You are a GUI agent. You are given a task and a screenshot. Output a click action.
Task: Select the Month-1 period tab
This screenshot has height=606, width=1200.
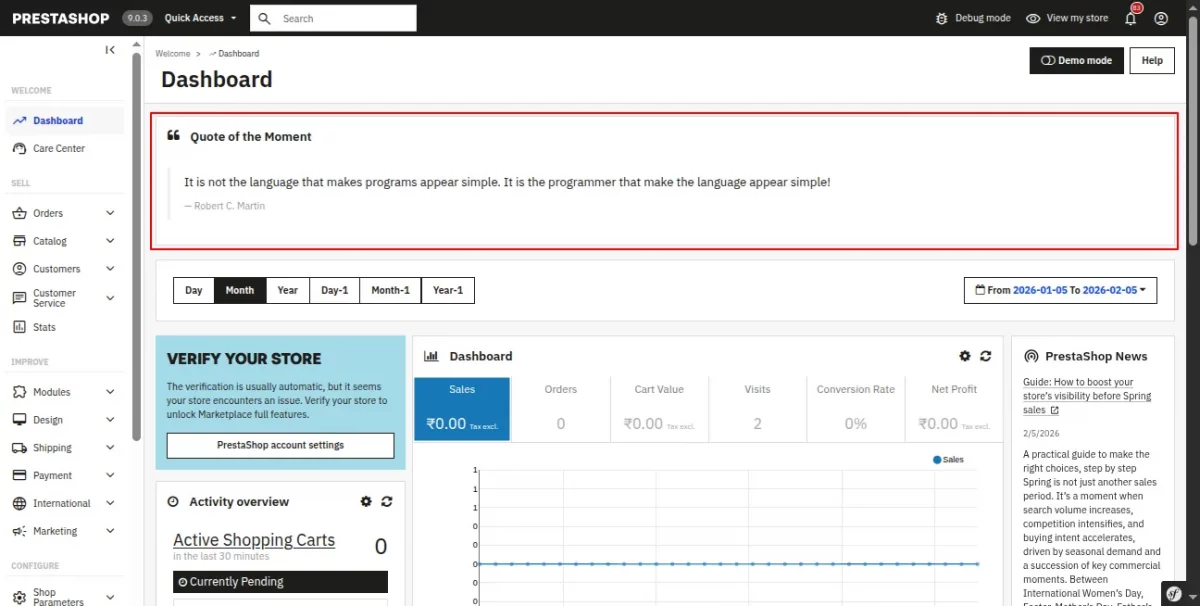(391, 290)
